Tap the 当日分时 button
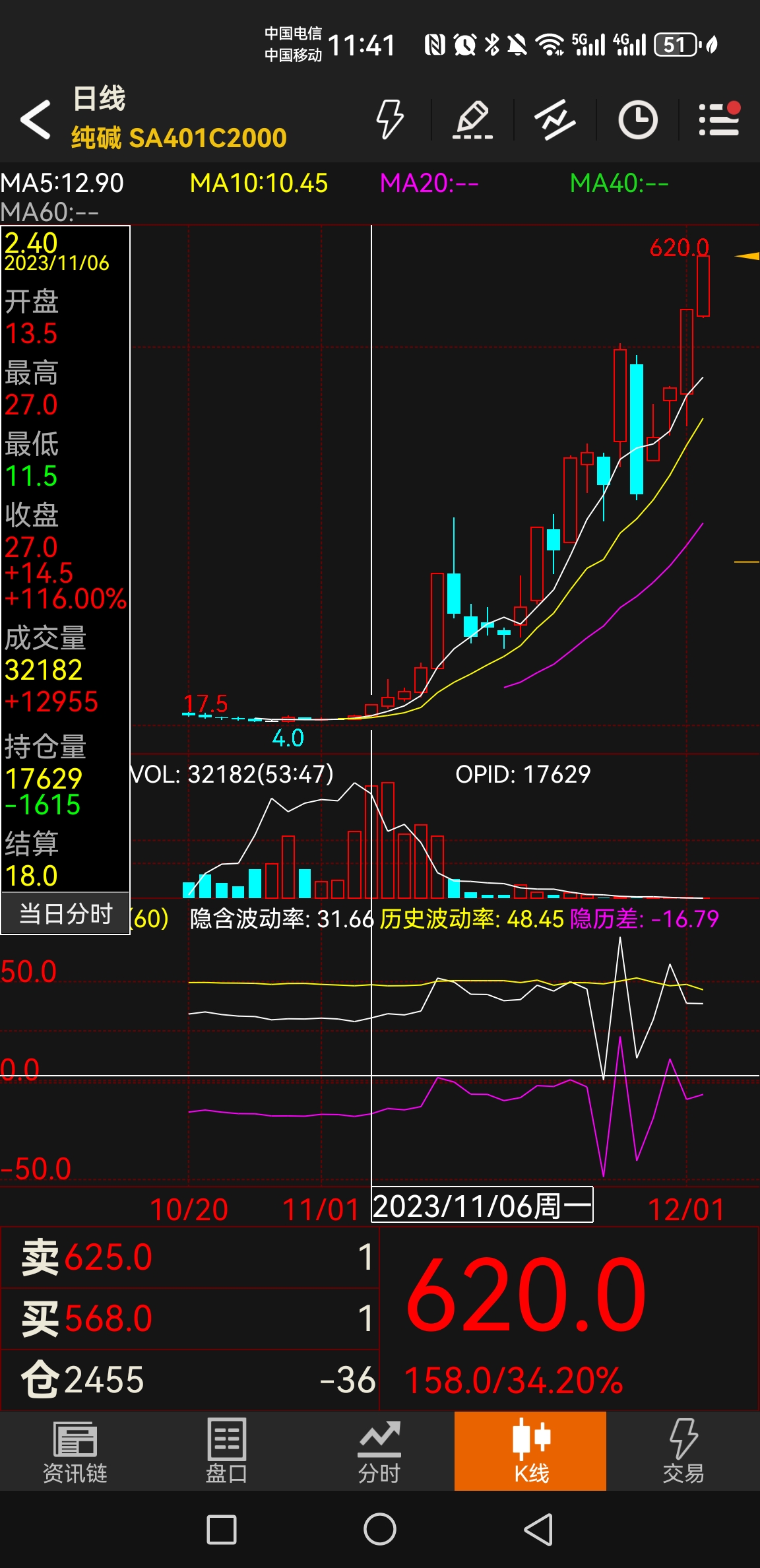This screenshot has width=760, height=1568. 65,913
